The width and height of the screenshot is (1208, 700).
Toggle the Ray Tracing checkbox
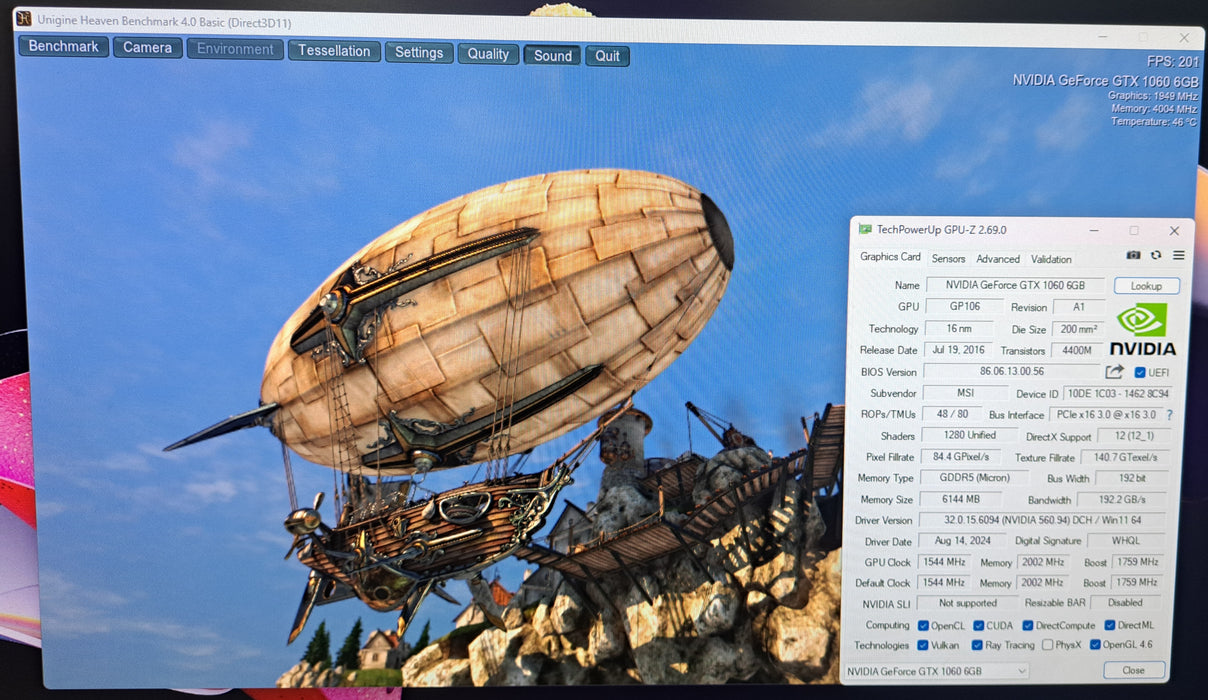(x=978, y=645)
